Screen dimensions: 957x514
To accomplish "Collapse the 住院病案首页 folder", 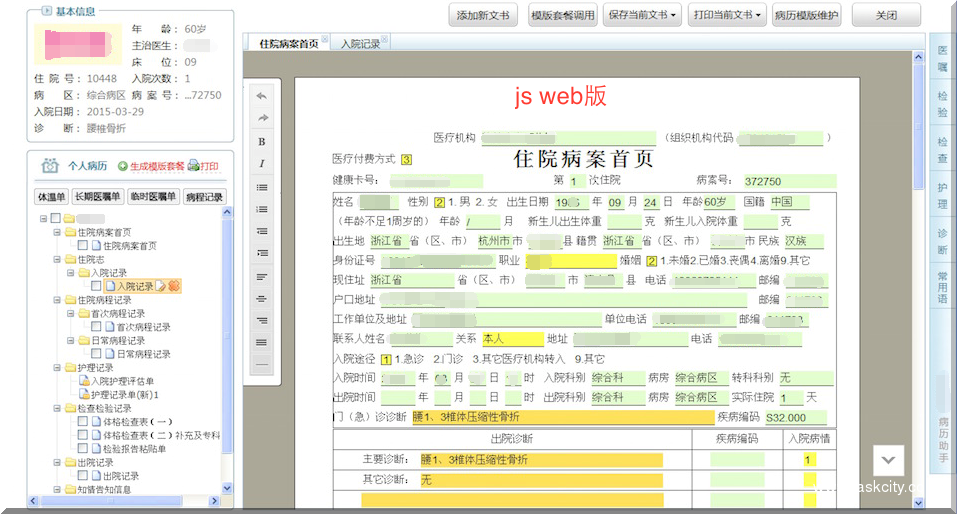I will [57, 232].
